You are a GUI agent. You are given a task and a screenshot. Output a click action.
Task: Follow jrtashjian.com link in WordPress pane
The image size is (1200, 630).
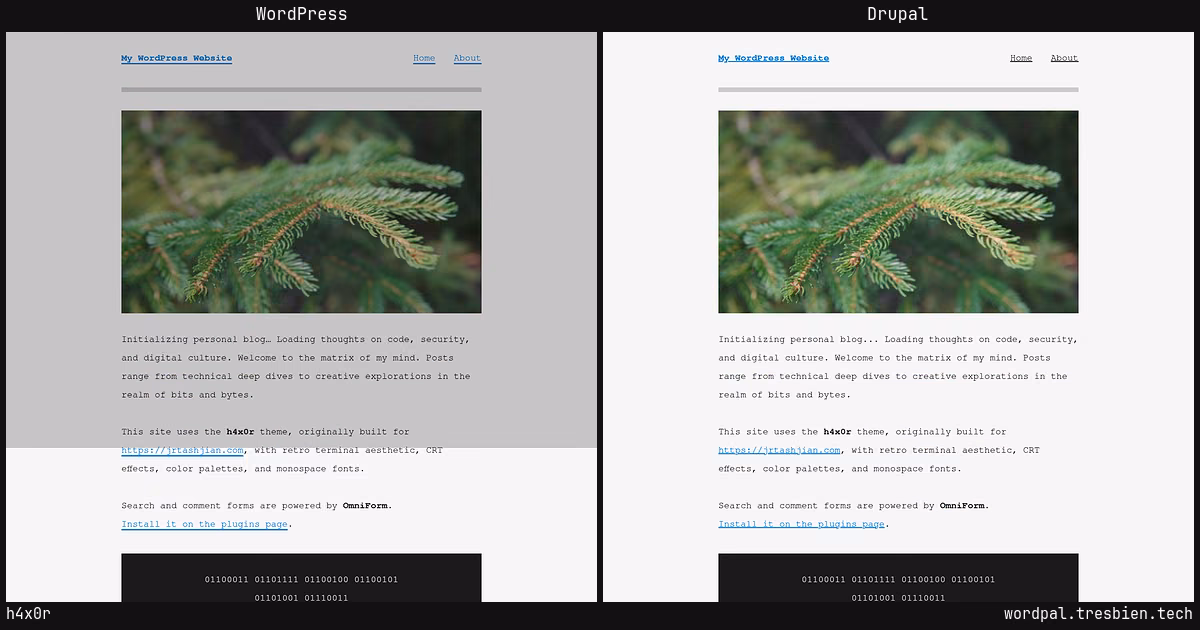(183, 450)
